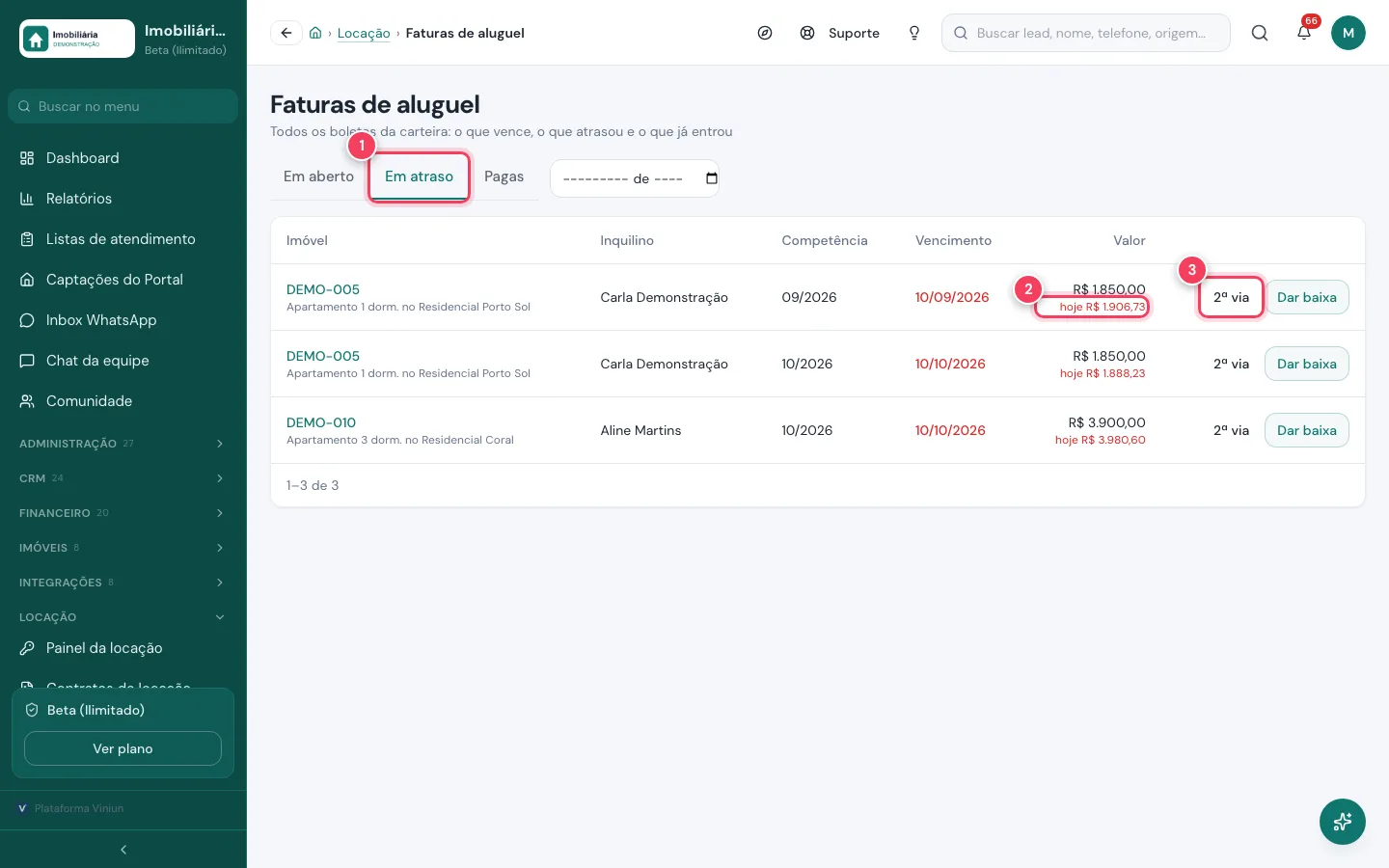Click 2ª via for 09/2026 invoice
The image size is (1389, 868).
(x=1231, y=297)
